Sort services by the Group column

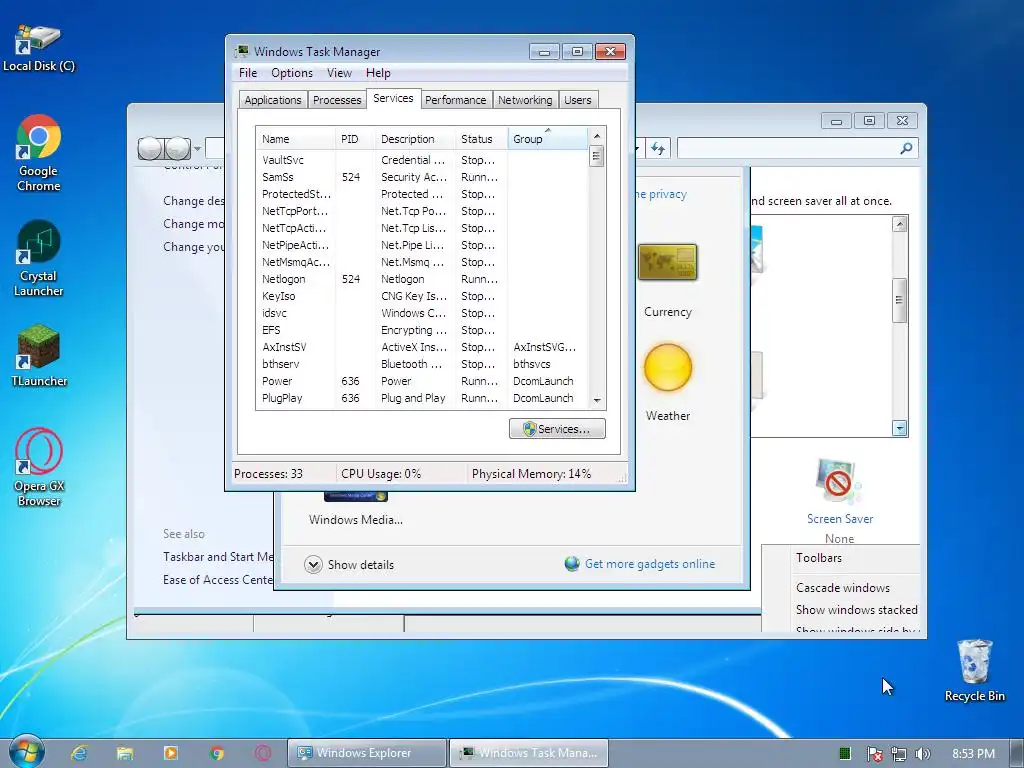(547, 138)
